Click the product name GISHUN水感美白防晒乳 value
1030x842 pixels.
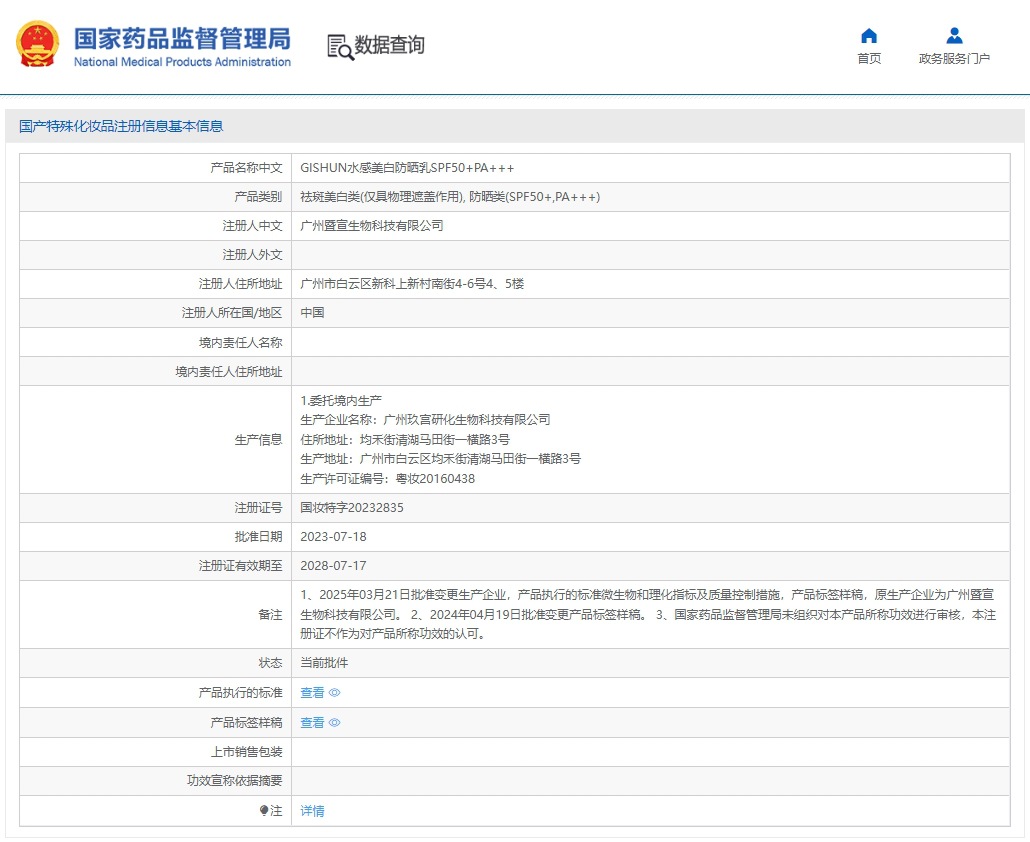point(407,168)
